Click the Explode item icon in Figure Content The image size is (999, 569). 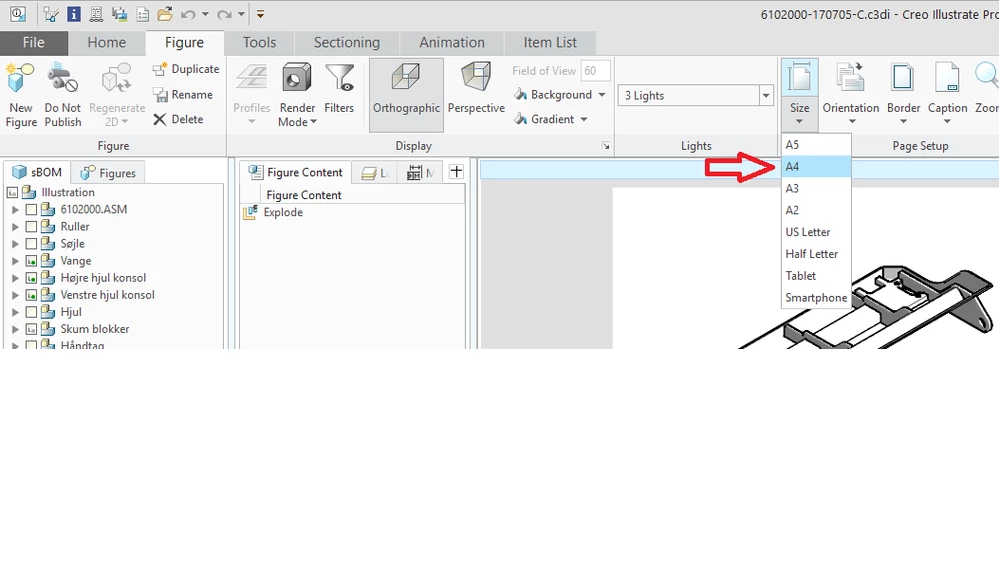coord(250,212)
